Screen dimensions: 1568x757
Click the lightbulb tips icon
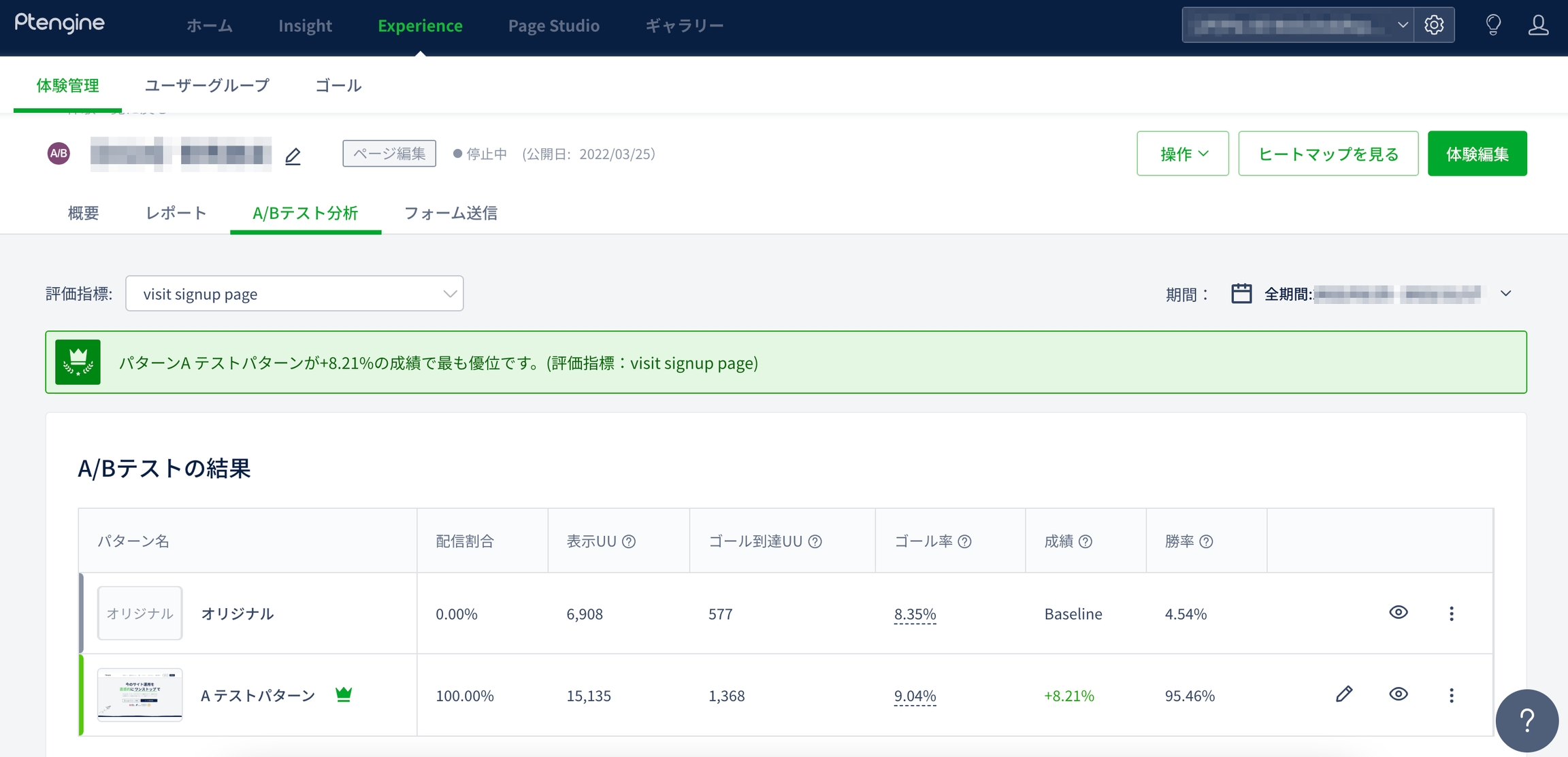(1493, 25)
